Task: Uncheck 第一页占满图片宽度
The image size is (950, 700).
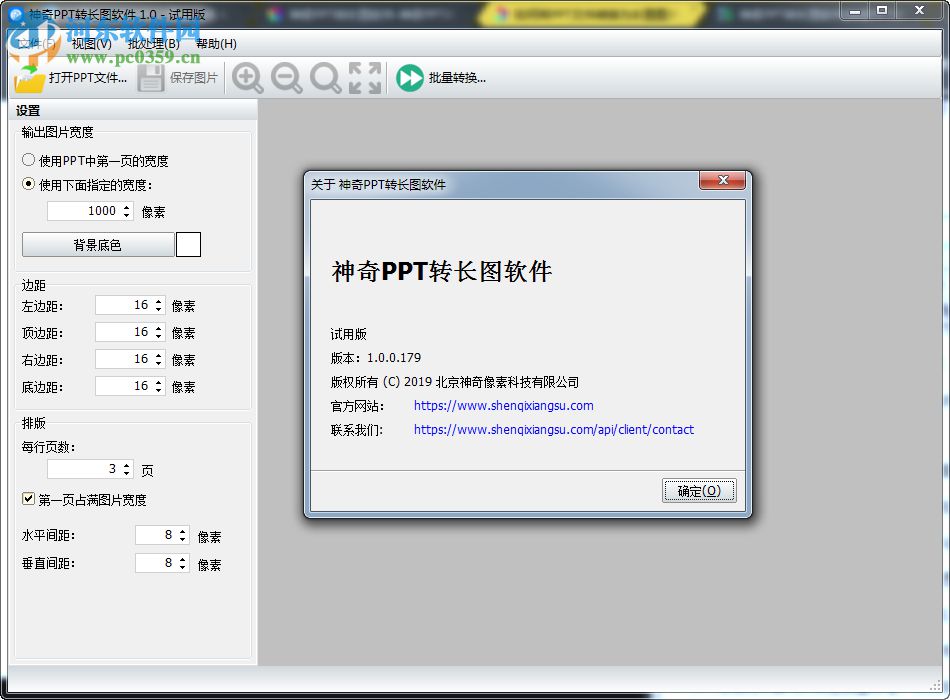Action: tap(27, 499)
